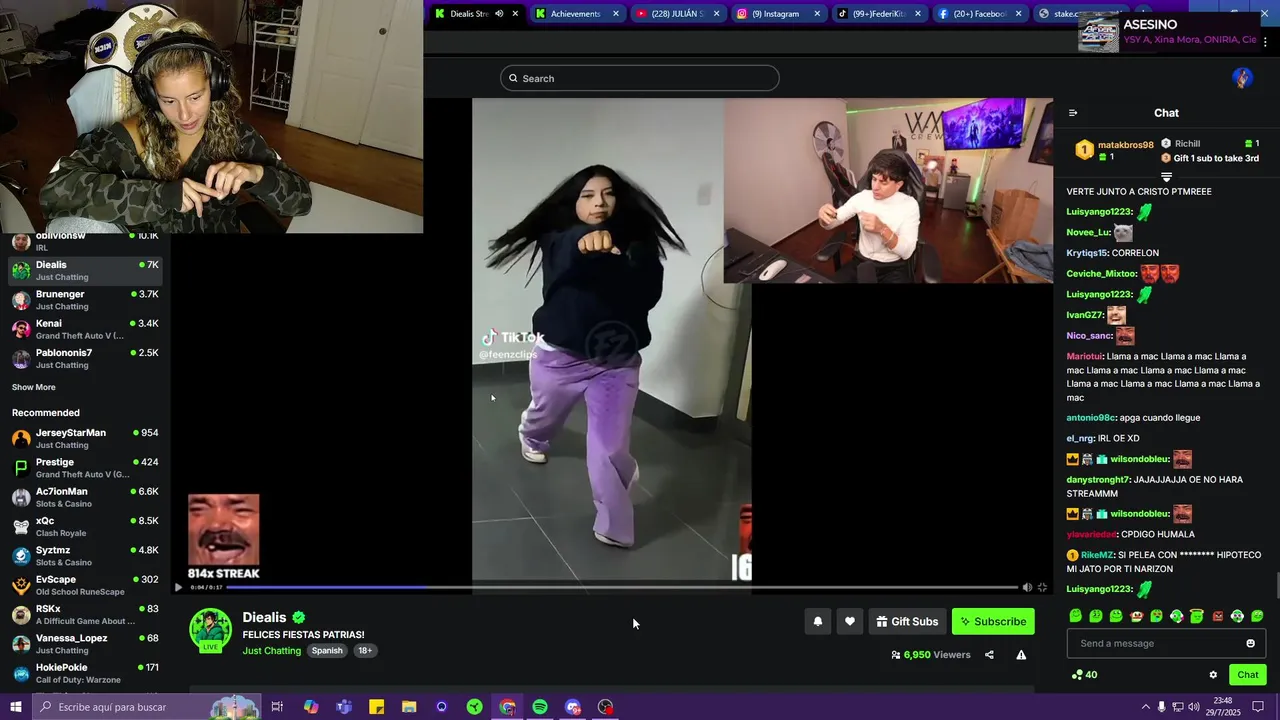Open Spotify from the taskbar
Screen dimensions: 1280x720
[540, 707]
